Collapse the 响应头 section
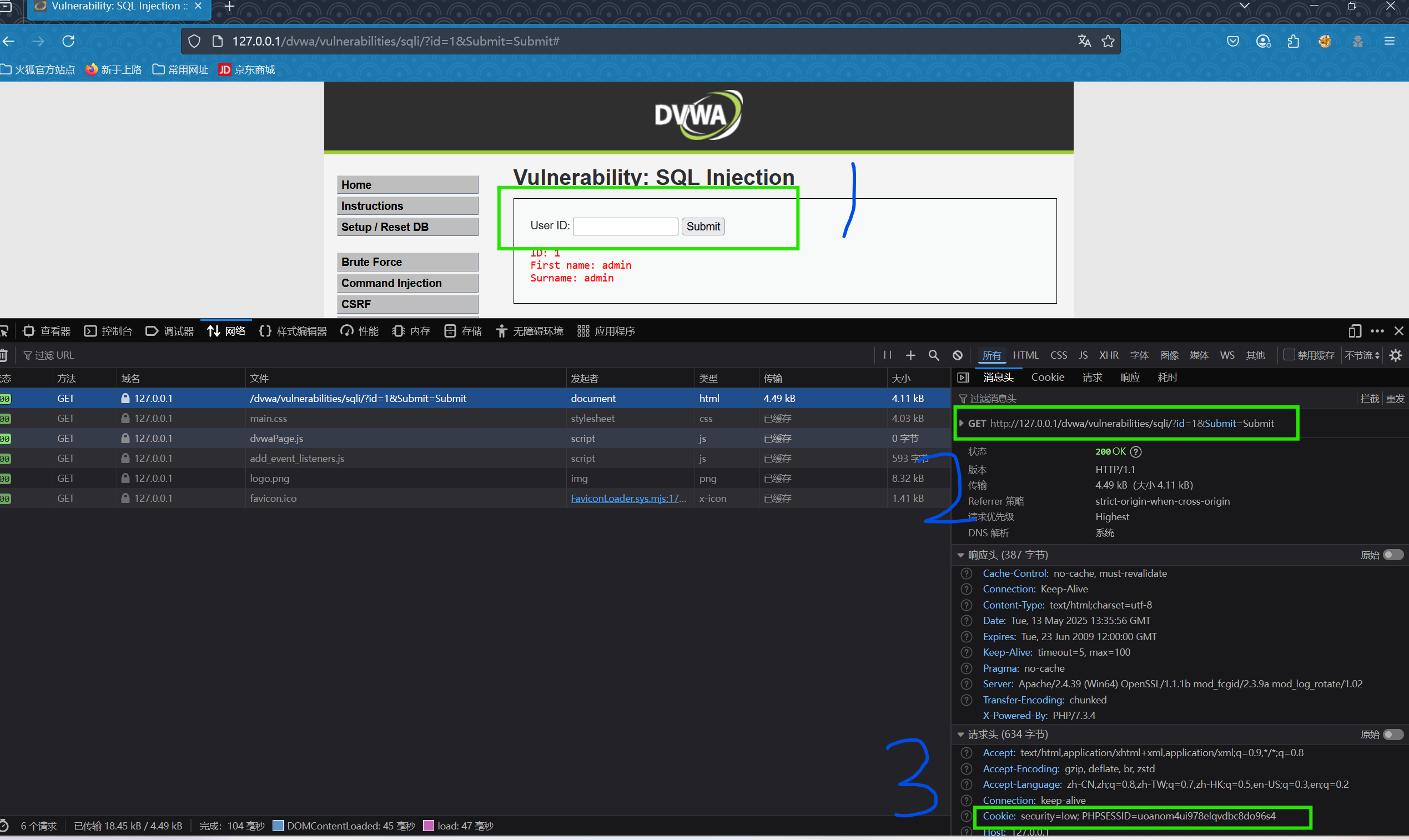The width and height of the screenshot is (1409, 840). [x=960, y=555]
